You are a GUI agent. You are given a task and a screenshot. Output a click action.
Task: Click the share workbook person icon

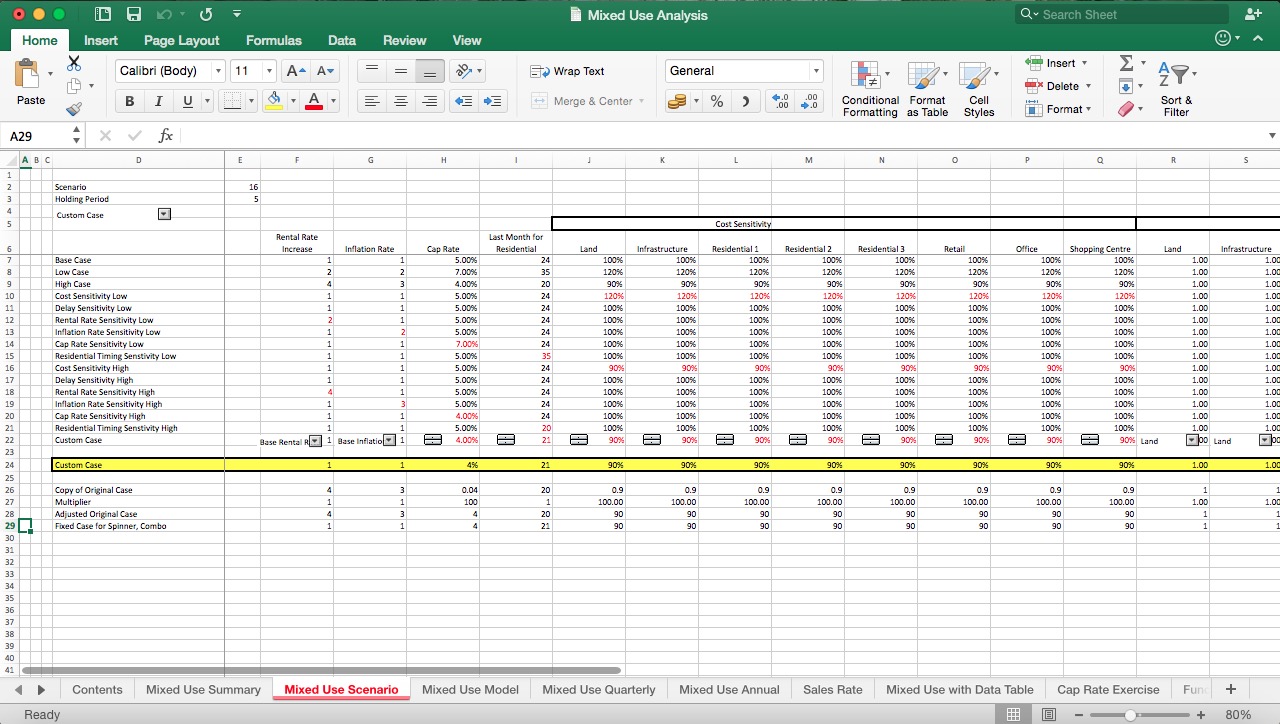click(x=1253, y=14)
